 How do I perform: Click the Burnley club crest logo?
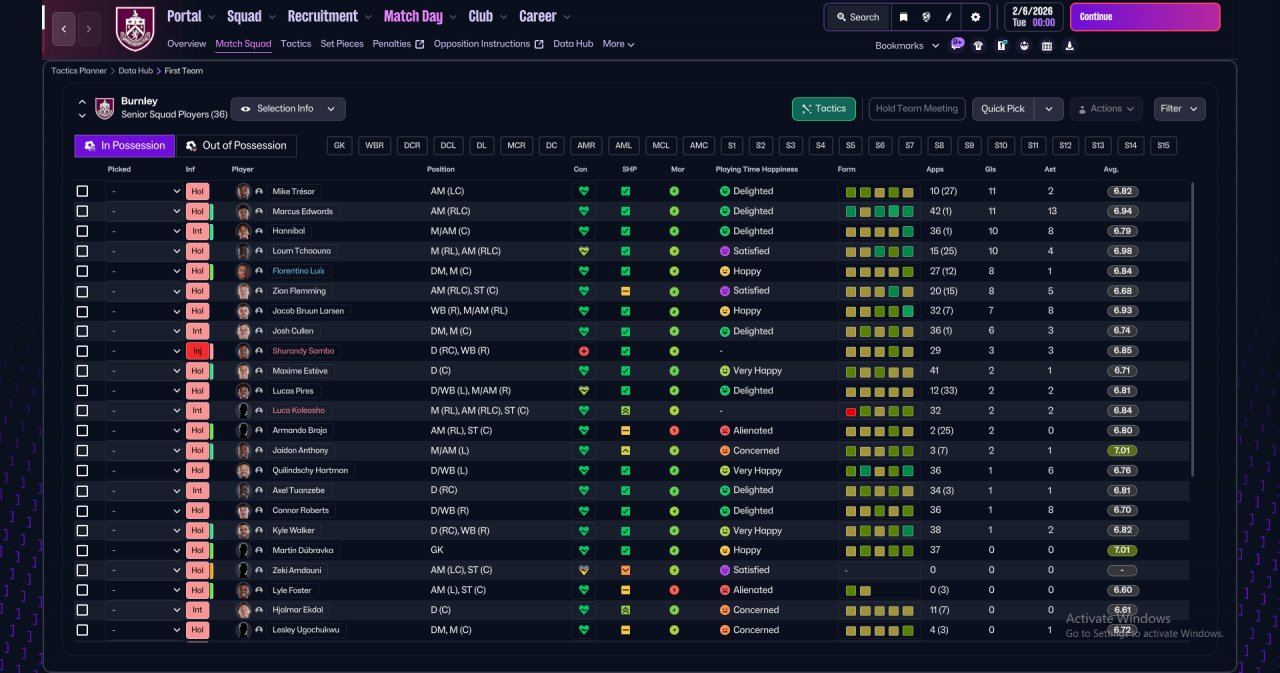134,28
